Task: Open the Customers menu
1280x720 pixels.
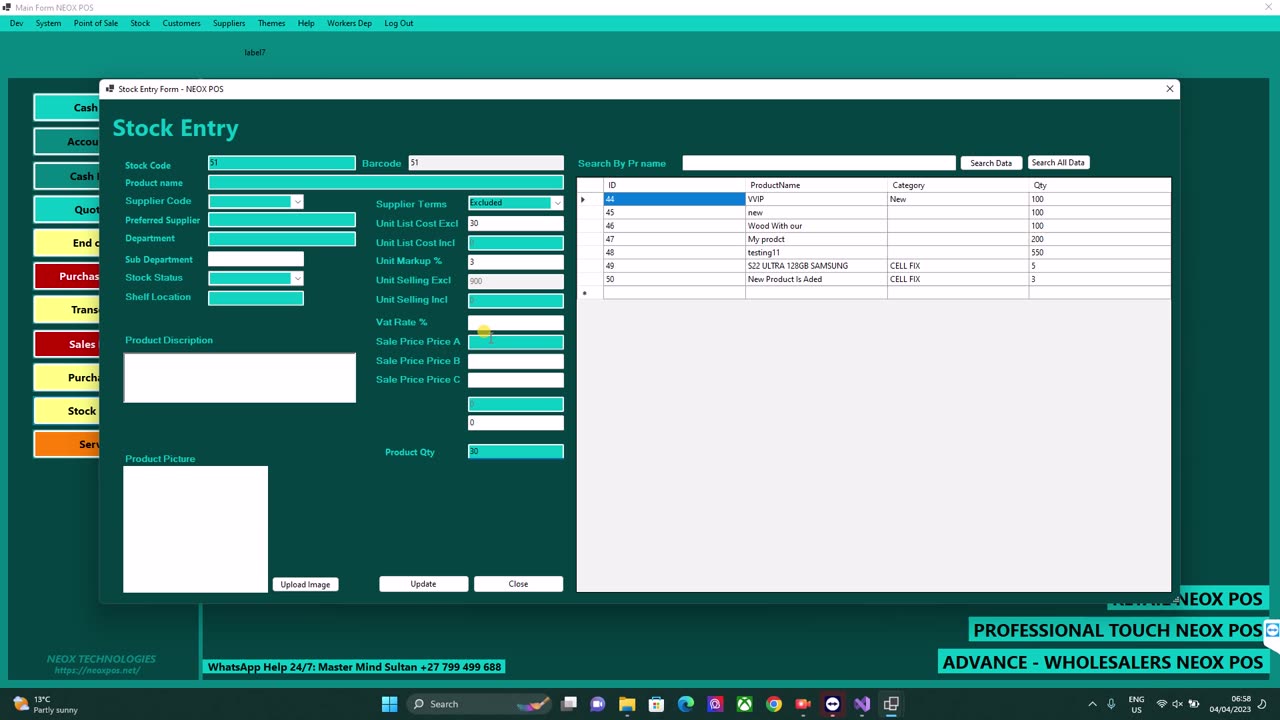Action: [x=181, y=23]
